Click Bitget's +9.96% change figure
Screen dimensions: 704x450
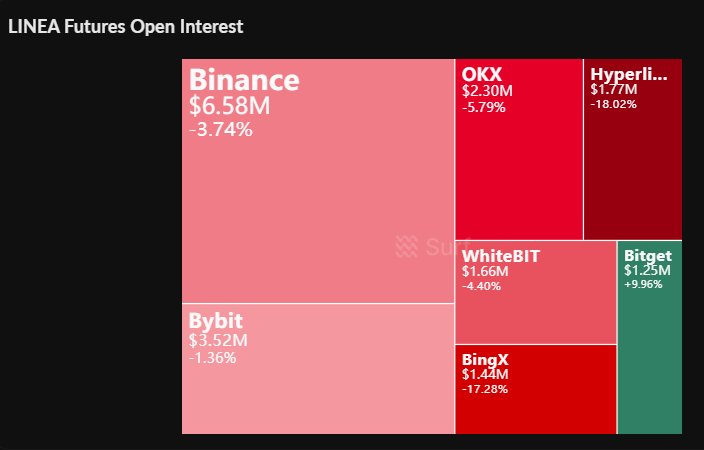point(645,284)
